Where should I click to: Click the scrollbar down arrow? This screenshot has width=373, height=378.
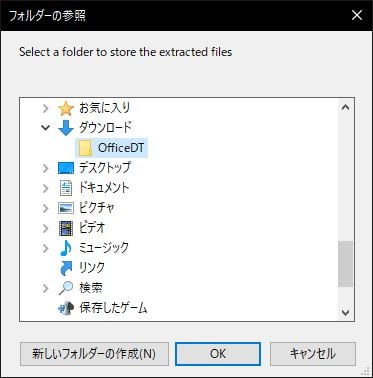346,312
